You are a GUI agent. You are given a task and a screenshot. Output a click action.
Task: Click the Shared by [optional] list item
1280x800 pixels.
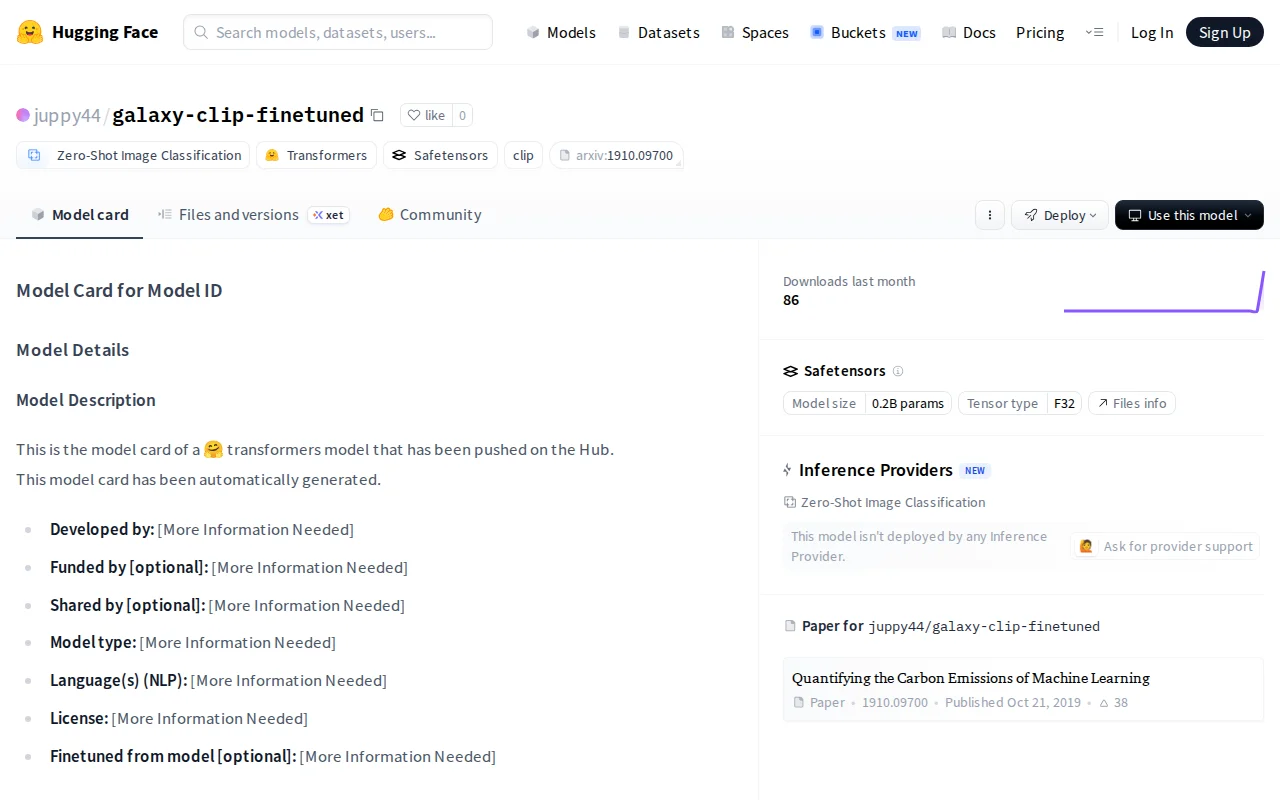click(x=227, y=605)
